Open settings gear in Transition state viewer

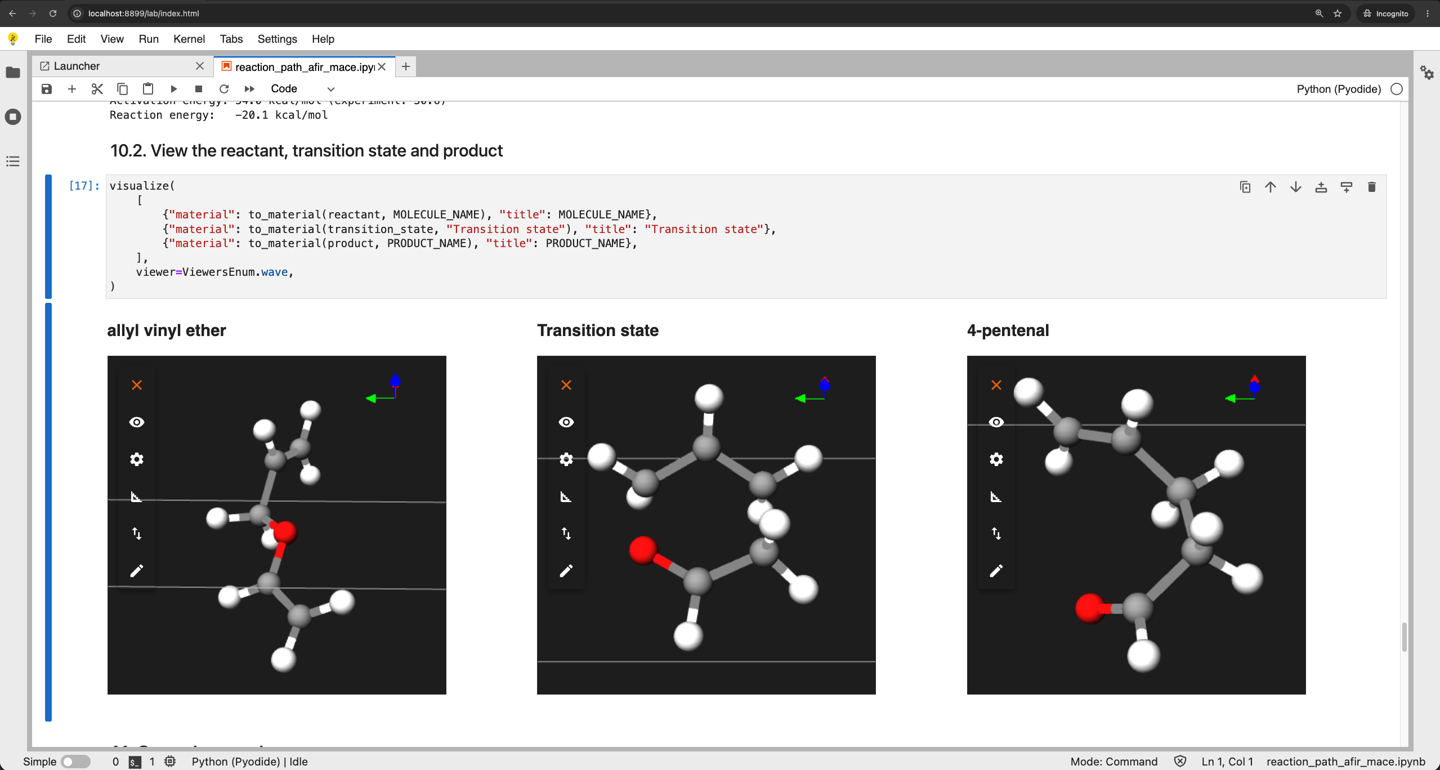point(566,459)
